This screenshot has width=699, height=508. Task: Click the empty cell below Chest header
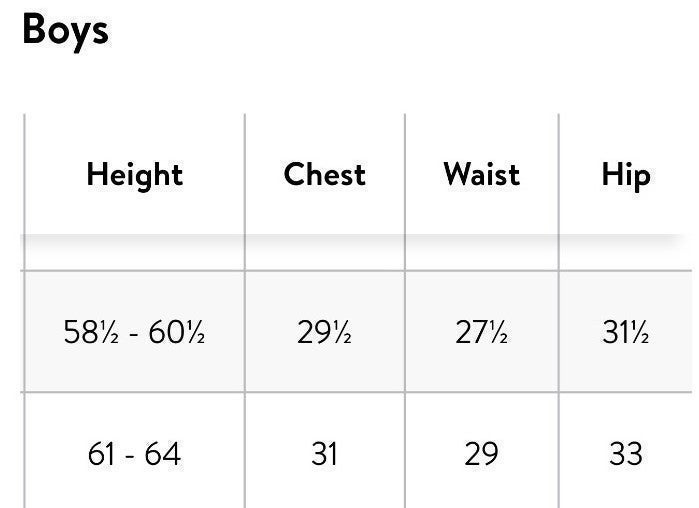tap(325, 253)
